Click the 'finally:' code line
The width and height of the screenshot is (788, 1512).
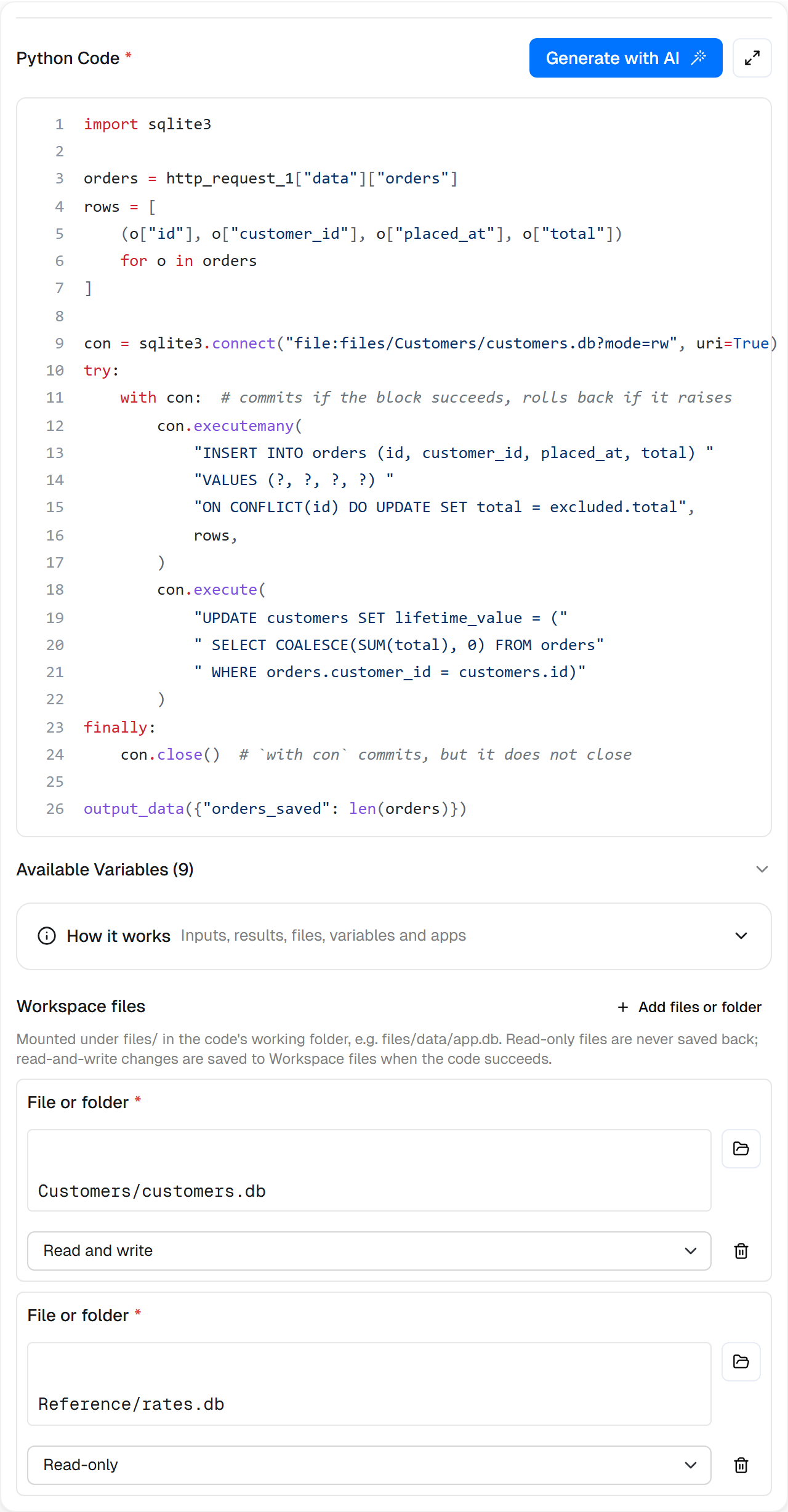pos(119,728)
